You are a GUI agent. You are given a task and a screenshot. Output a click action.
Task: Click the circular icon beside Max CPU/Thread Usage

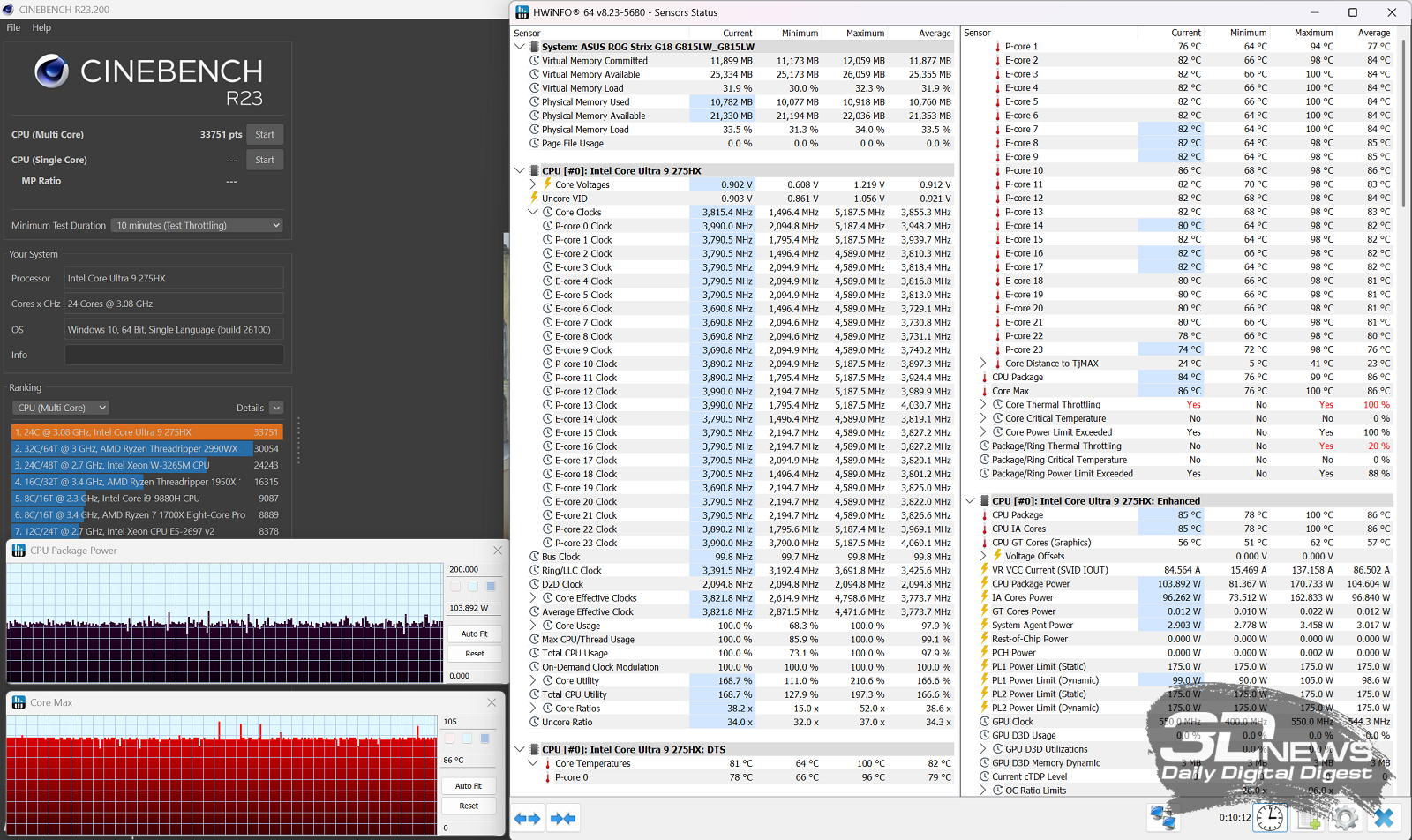[534, 639]
